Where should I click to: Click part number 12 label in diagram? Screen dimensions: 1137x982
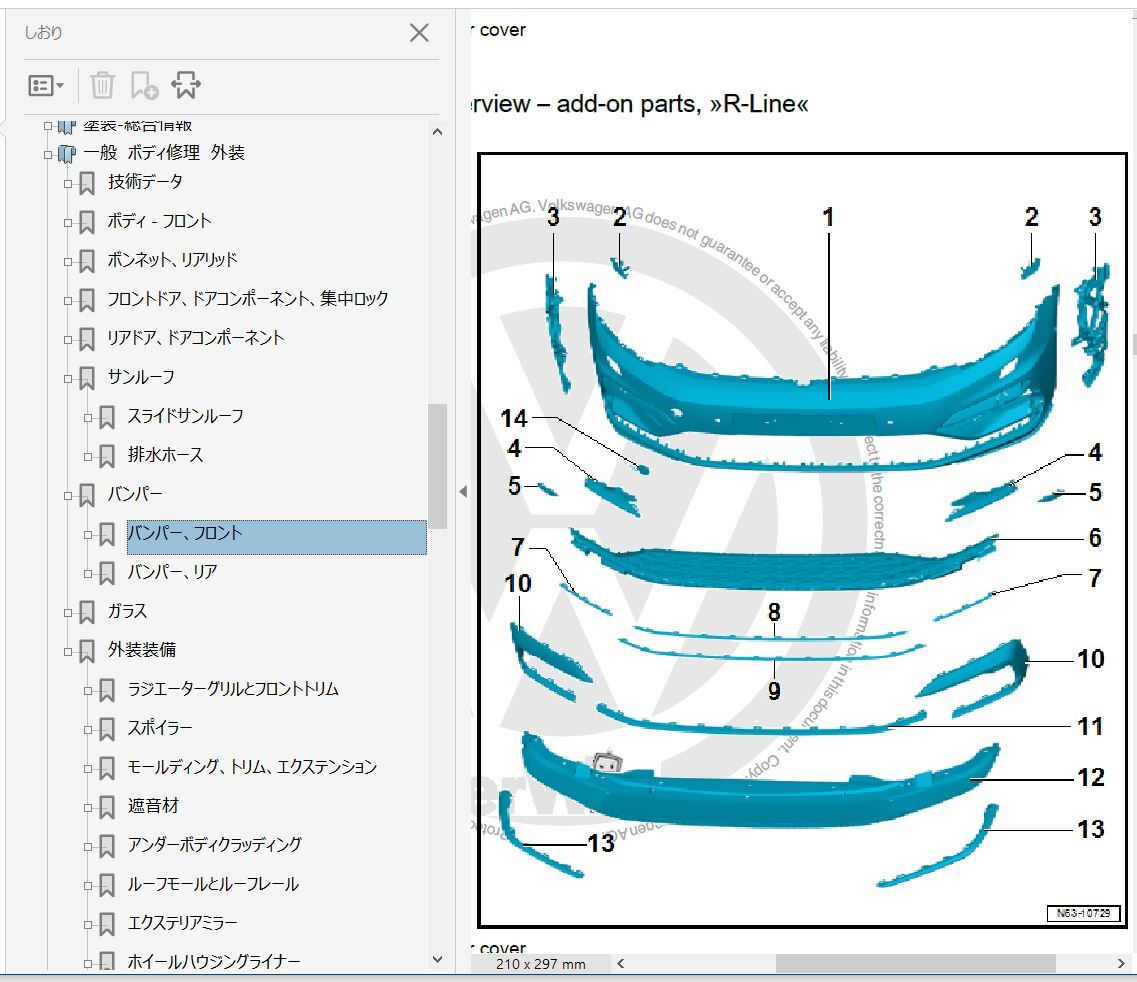coord(1090,777)
